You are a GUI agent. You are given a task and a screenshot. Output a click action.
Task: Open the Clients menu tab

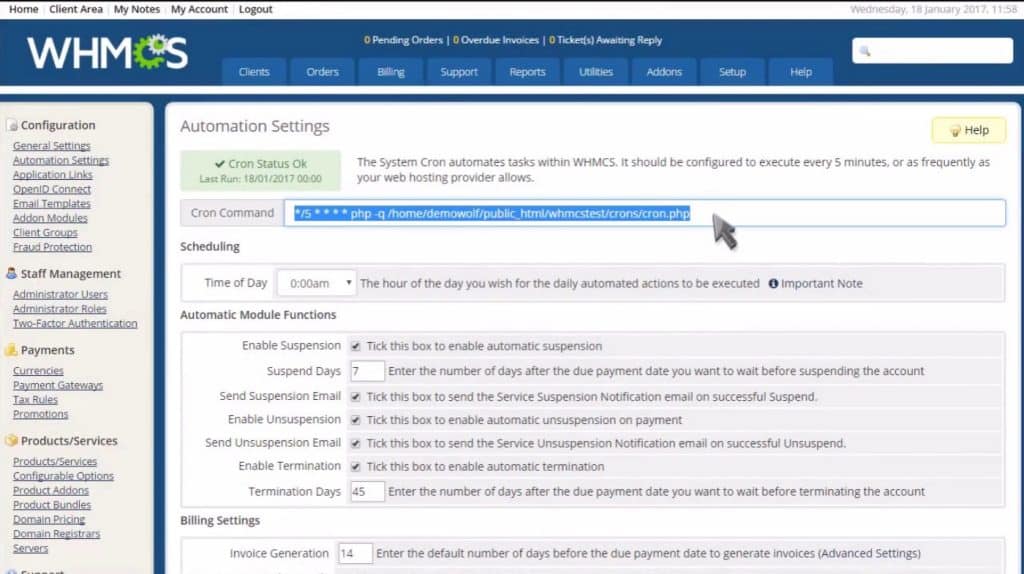254,72
